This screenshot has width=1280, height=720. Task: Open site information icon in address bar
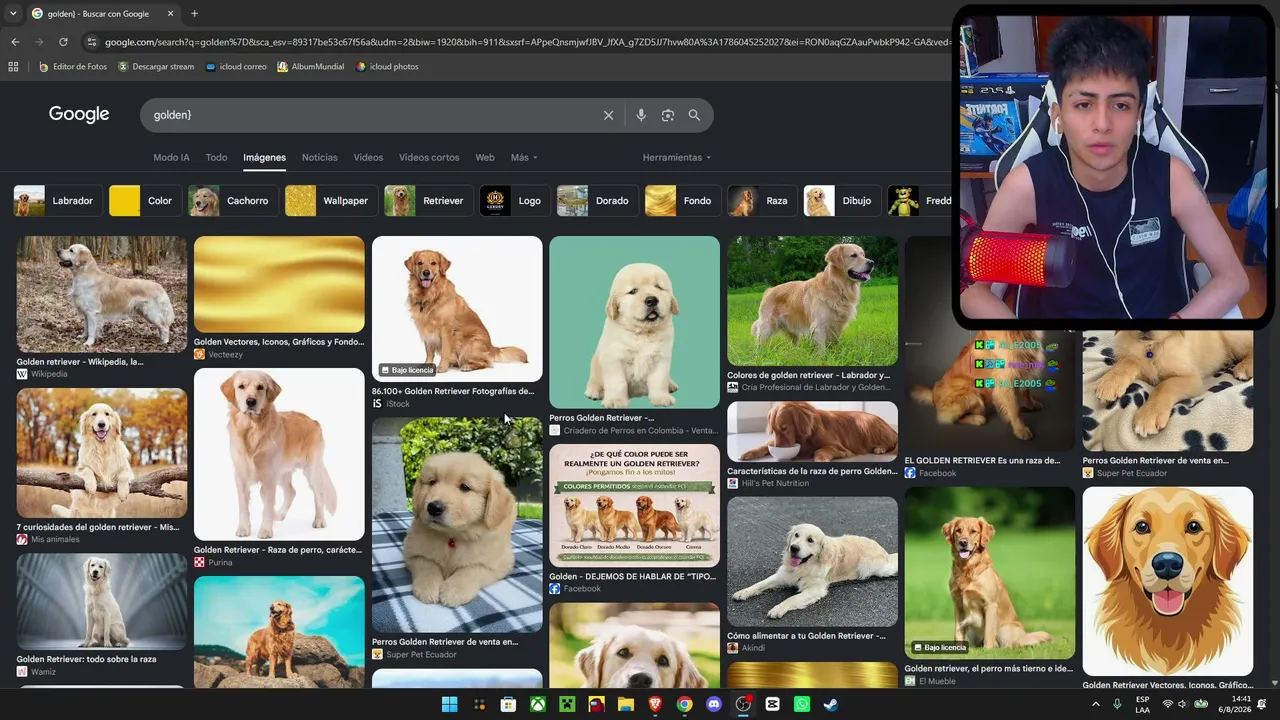(92, 42)
